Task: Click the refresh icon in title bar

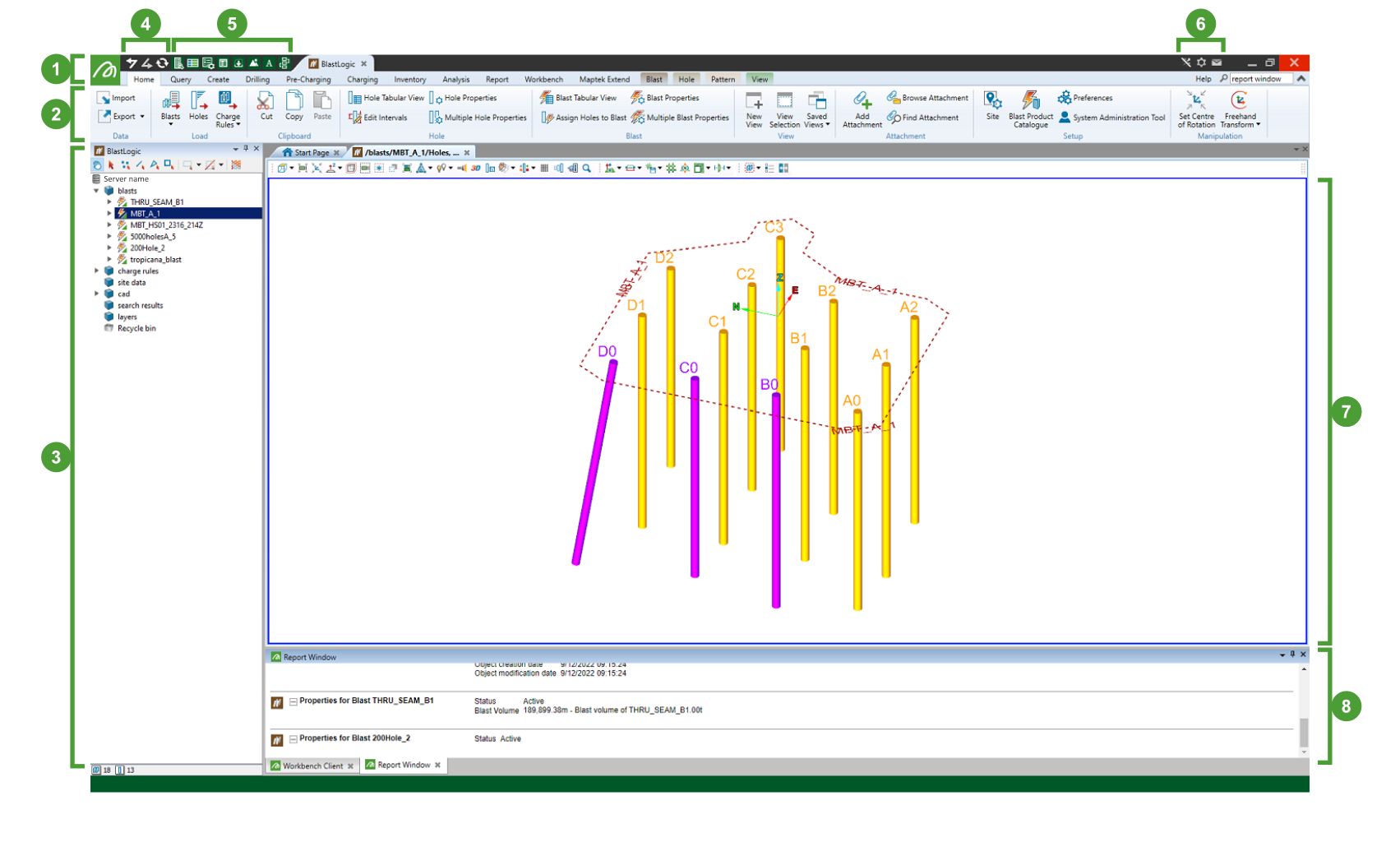Action: [162, 63]
